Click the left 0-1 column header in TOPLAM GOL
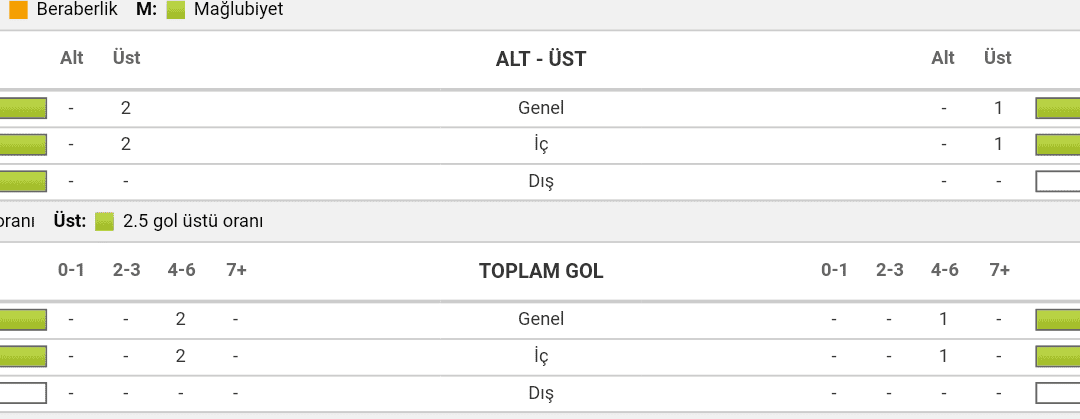 [71, 270]
